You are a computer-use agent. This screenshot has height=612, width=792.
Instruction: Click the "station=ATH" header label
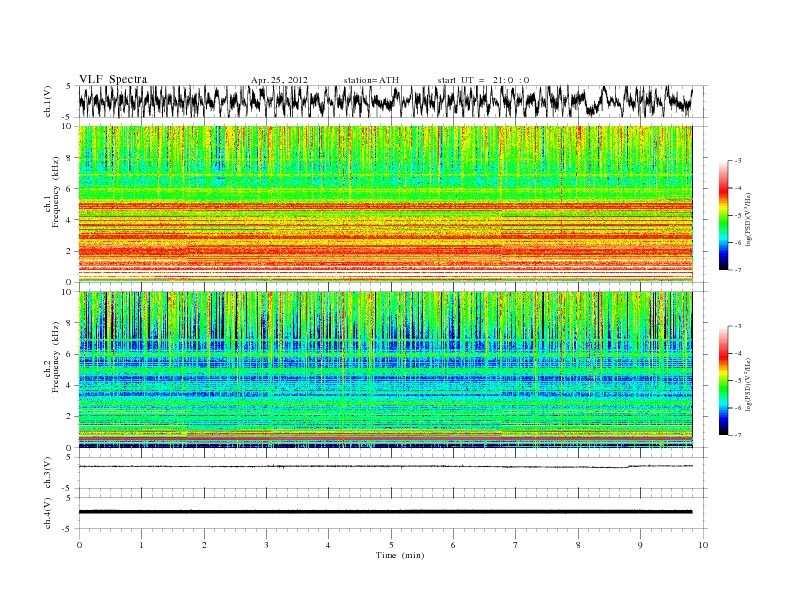click(x=371, y=80)
